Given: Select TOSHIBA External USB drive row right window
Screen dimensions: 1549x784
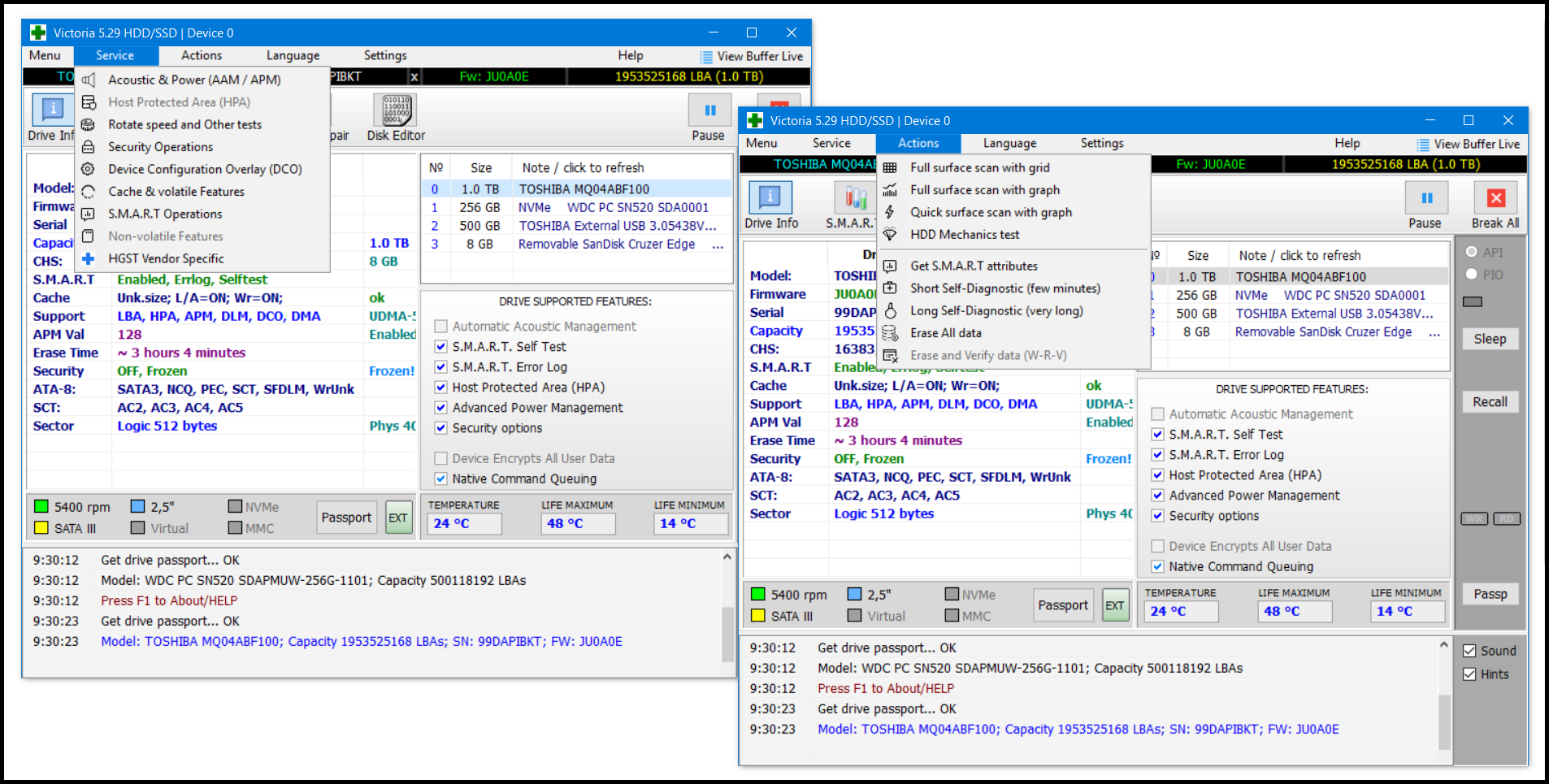Looking at the screenshot, I should (x=1294, y=314).
